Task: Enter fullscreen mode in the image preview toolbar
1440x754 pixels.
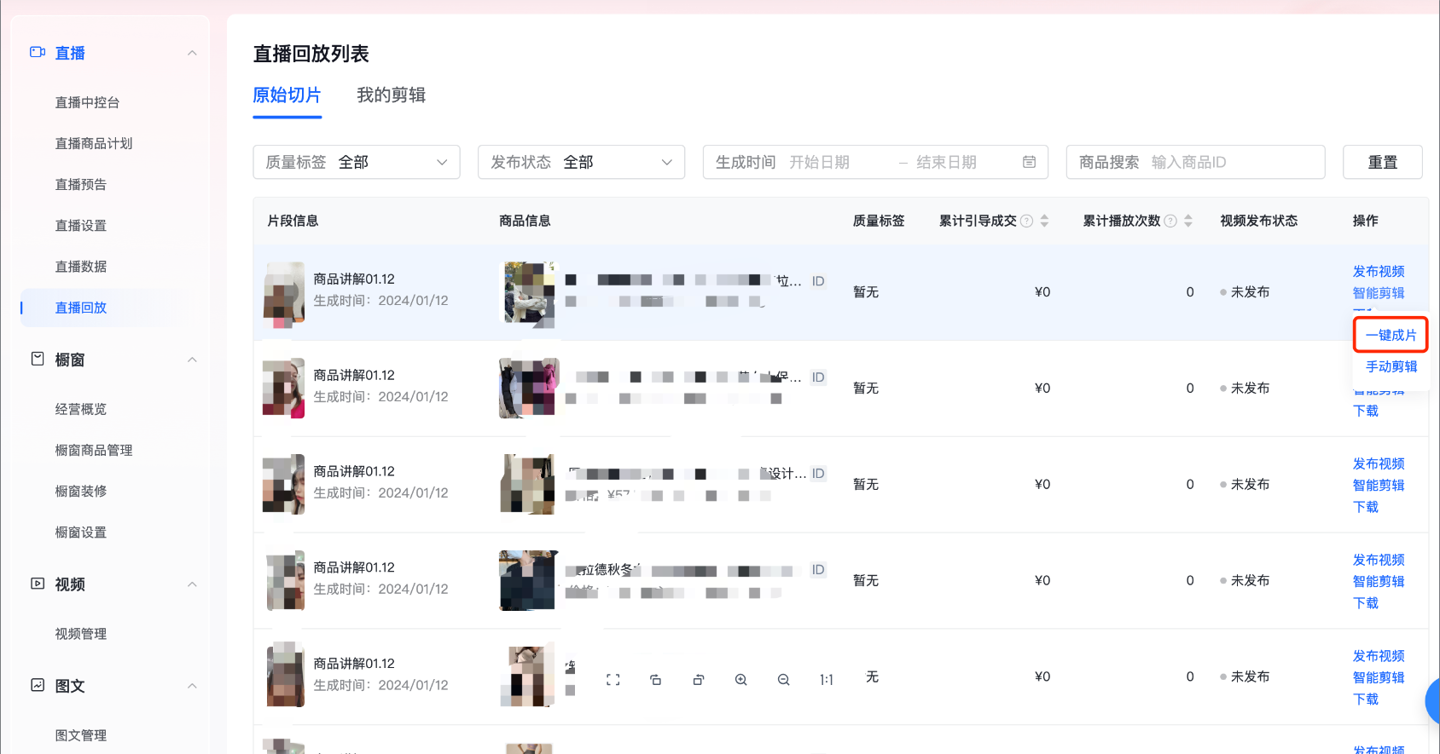Action: [x=613, y=679]
